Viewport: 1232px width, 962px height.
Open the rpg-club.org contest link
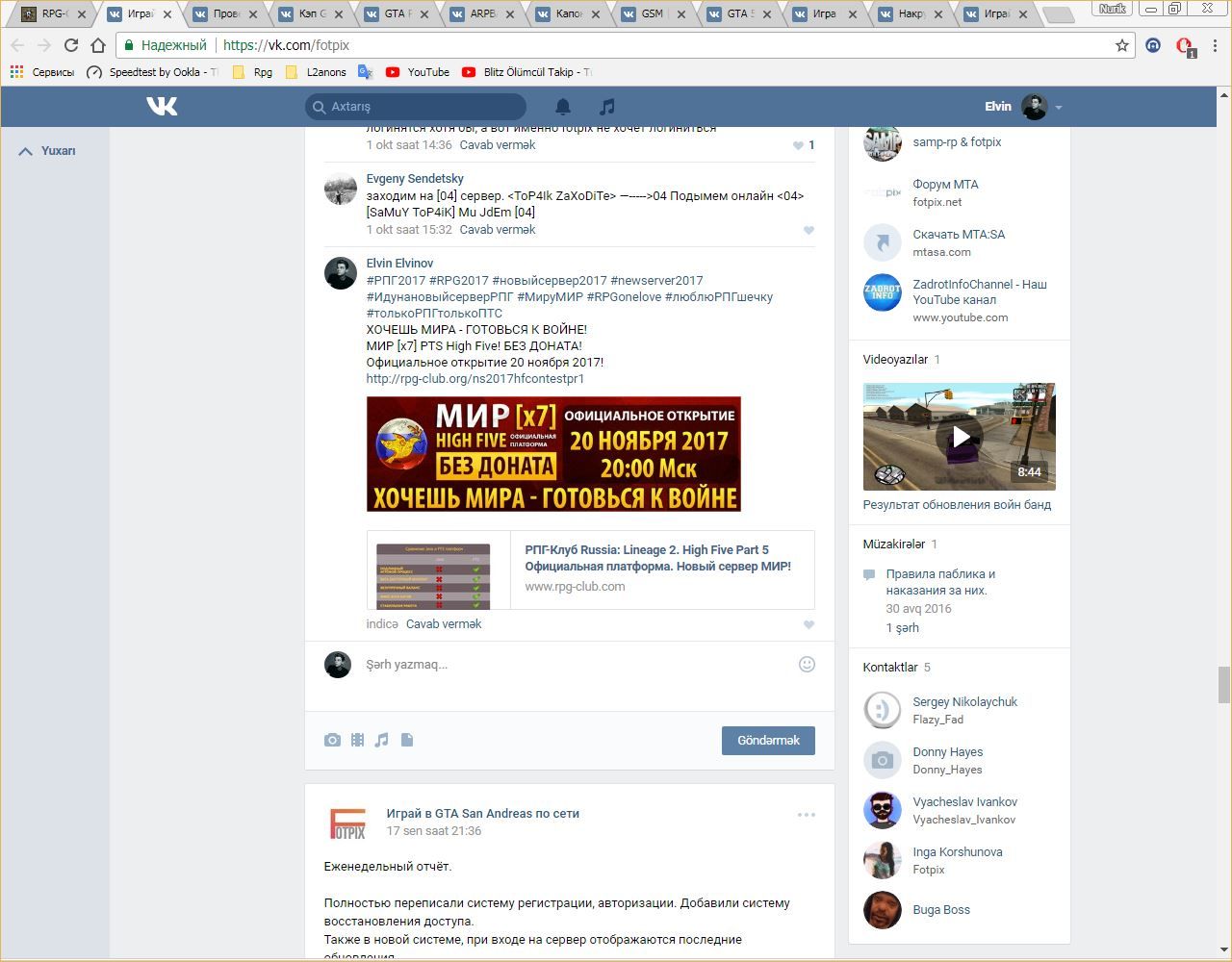point(475,379)
